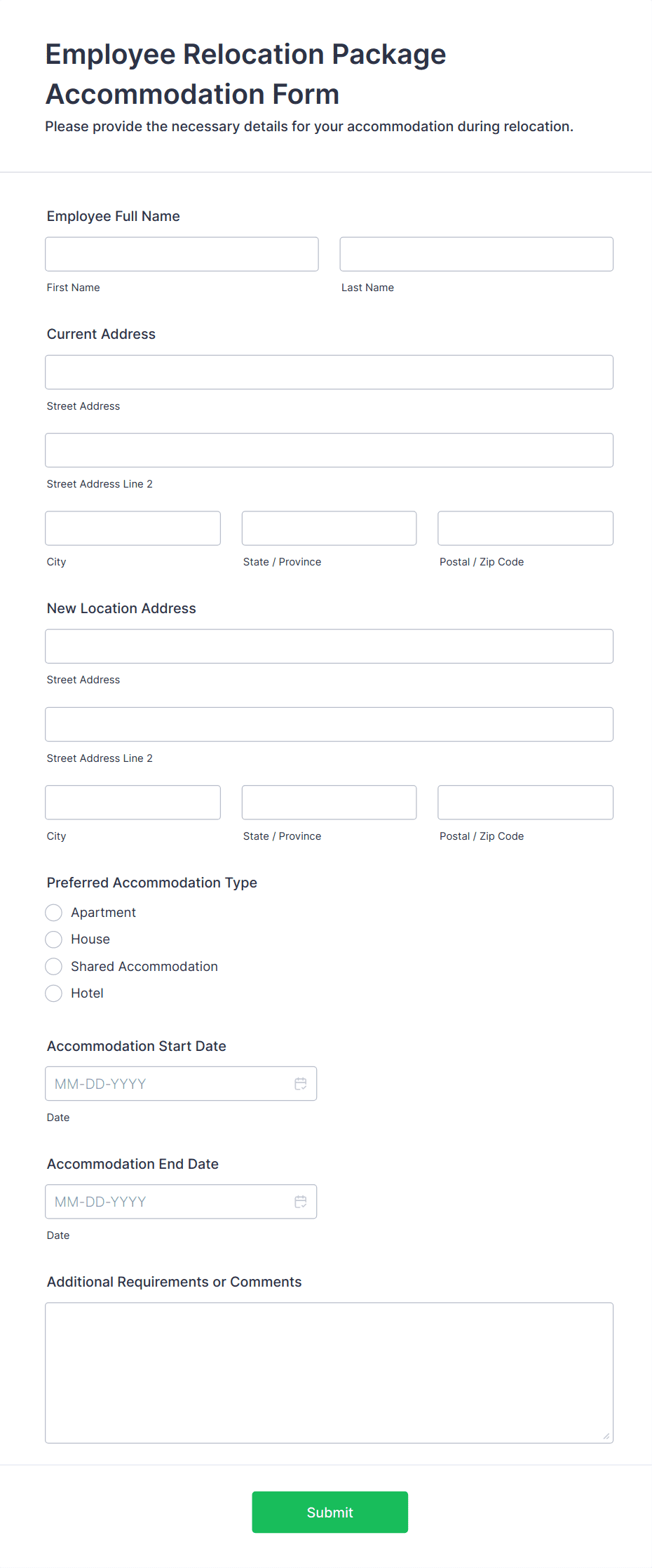Open the Accommodation Start Date calendar picker

pyautogui.click(x=301, y=1083)
